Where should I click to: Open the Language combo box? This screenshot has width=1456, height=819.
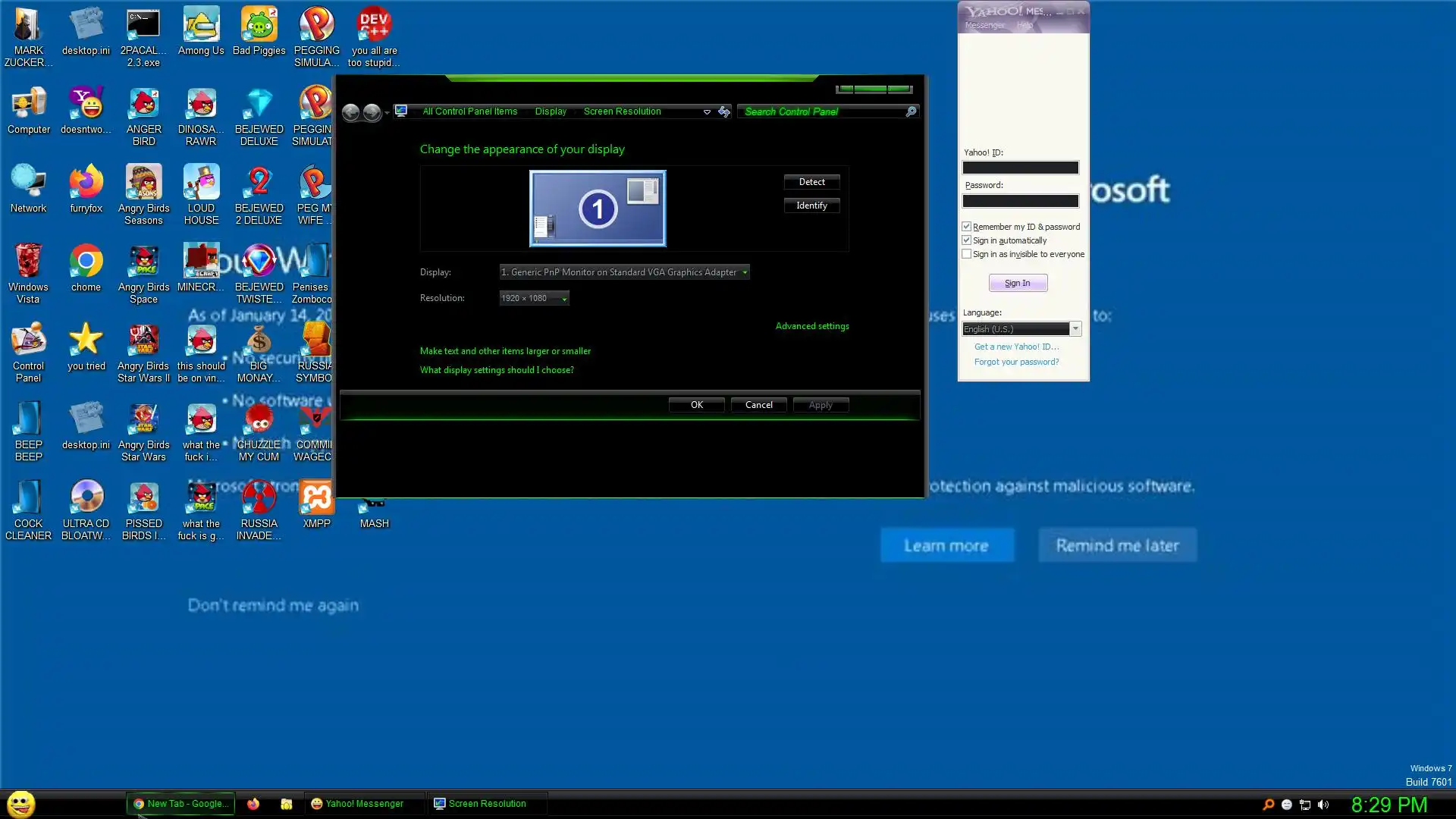pos(1021,329)
